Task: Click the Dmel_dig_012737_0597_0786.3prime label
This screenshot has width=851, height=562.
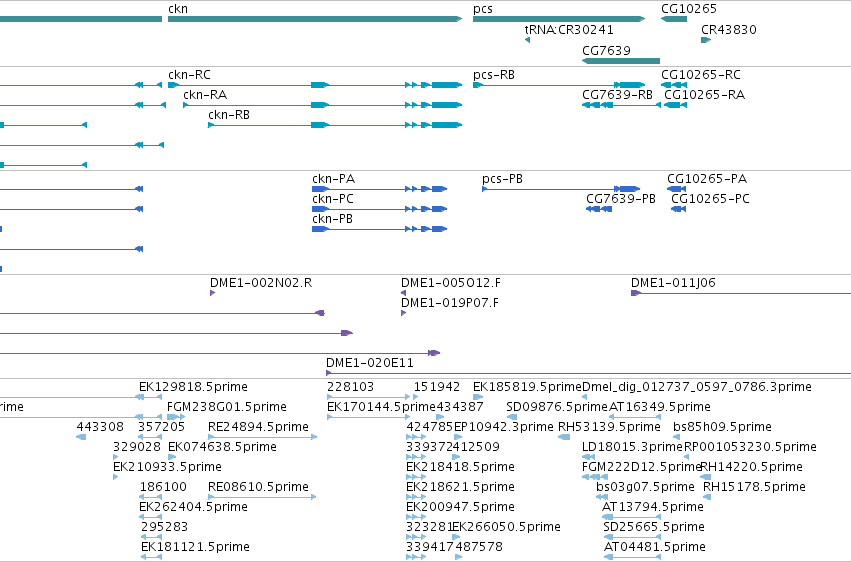Action: click(x=697, y=387)
